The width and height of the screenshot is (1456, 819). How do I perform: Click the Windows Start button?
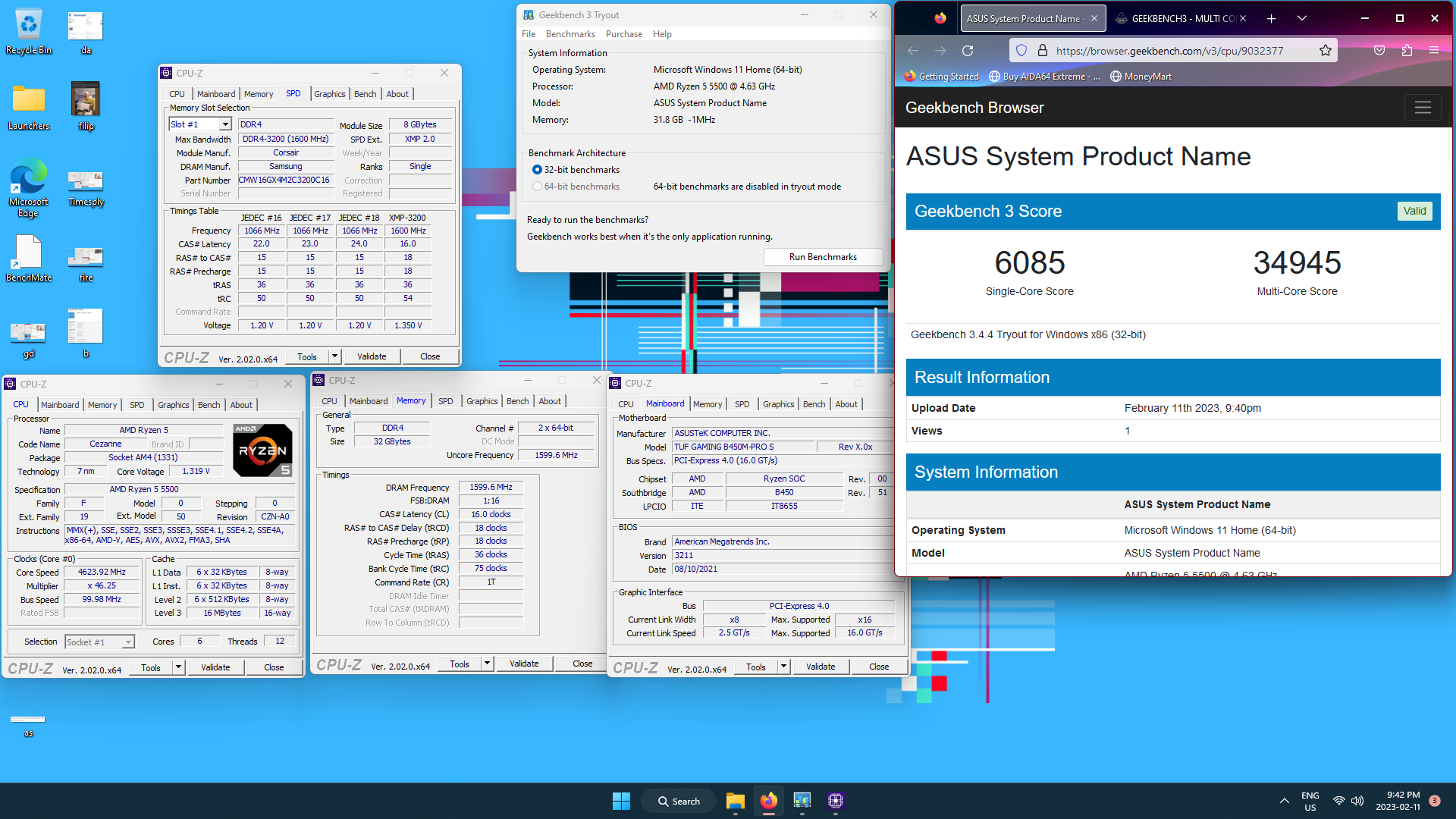(621, 801)
